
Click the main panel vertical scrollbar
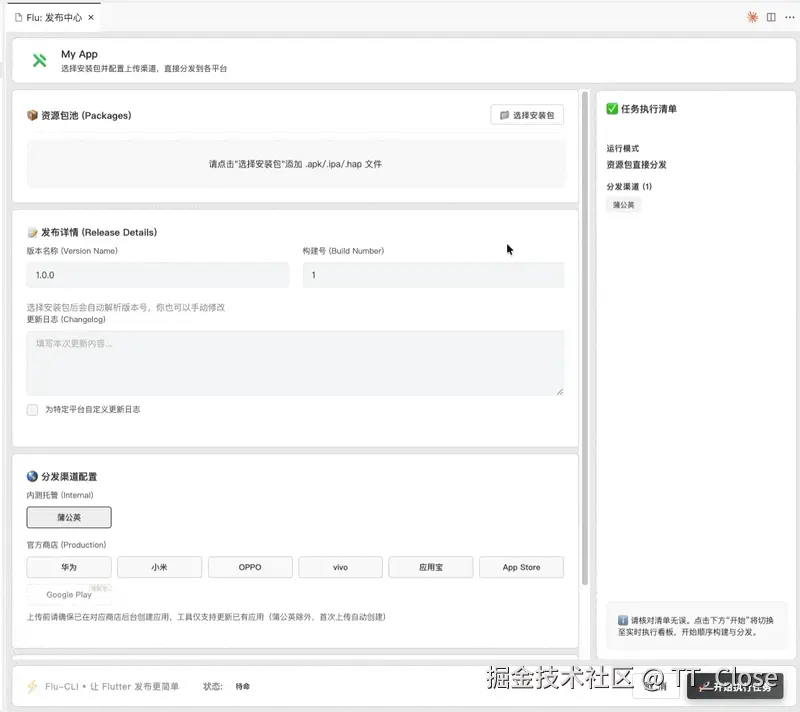[x=585, y=339]
